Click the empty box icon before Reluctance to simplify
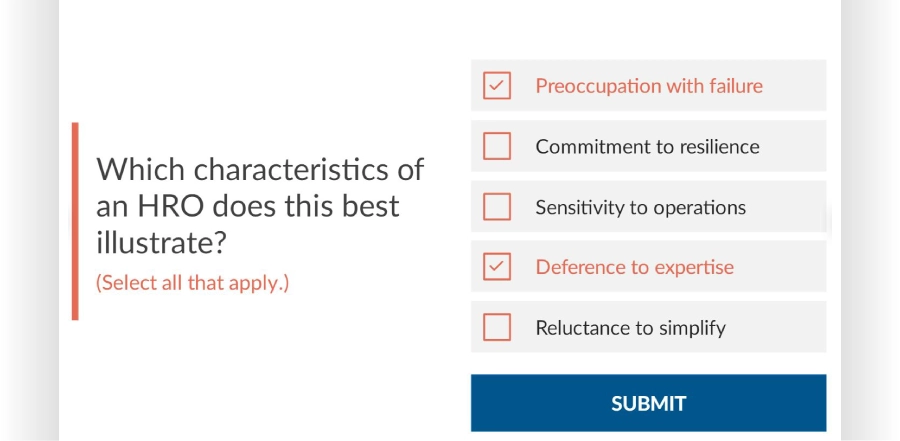Viewport: 900px width, 441px height. pyautogui.click(x=496, y=327)
